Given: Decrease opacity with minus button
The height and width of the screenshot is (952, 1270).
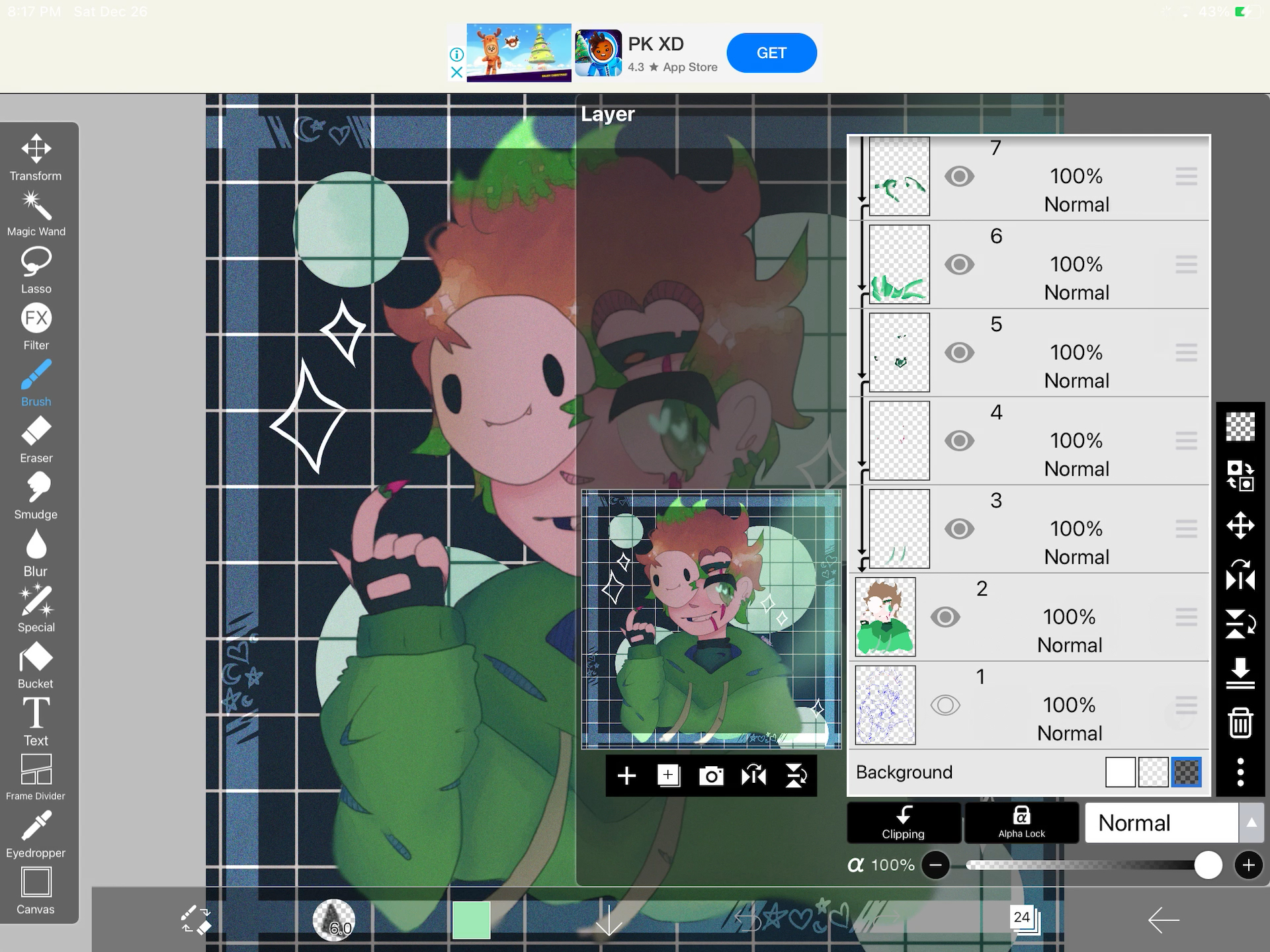Looking at the screenshot, I should (935, 865).
